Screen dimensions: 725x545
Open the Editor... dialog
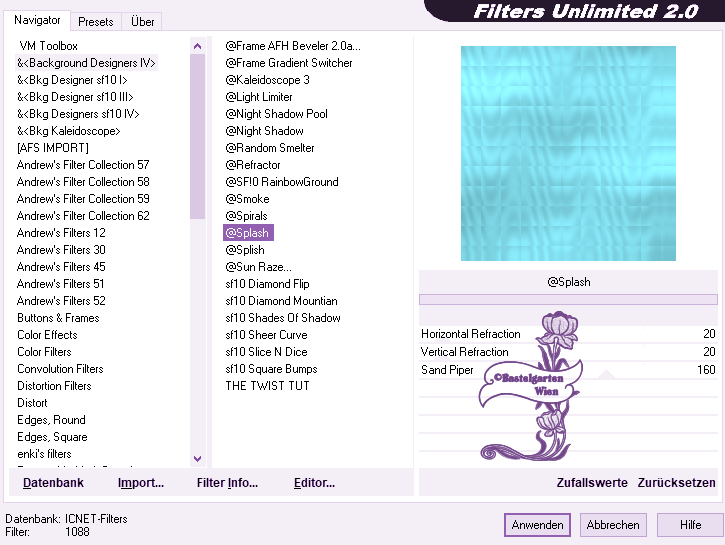(x=314, y=483)
